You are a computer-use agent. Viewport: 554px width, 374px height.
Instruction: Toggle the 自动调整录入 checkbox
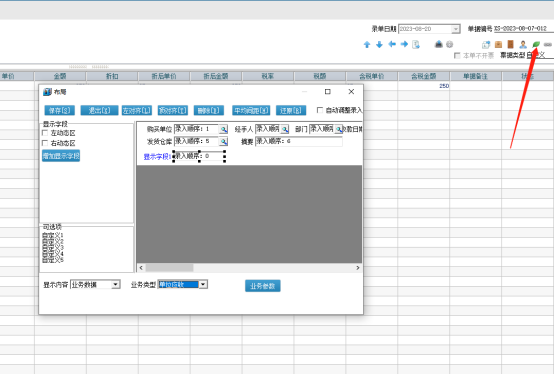point(320,110)
